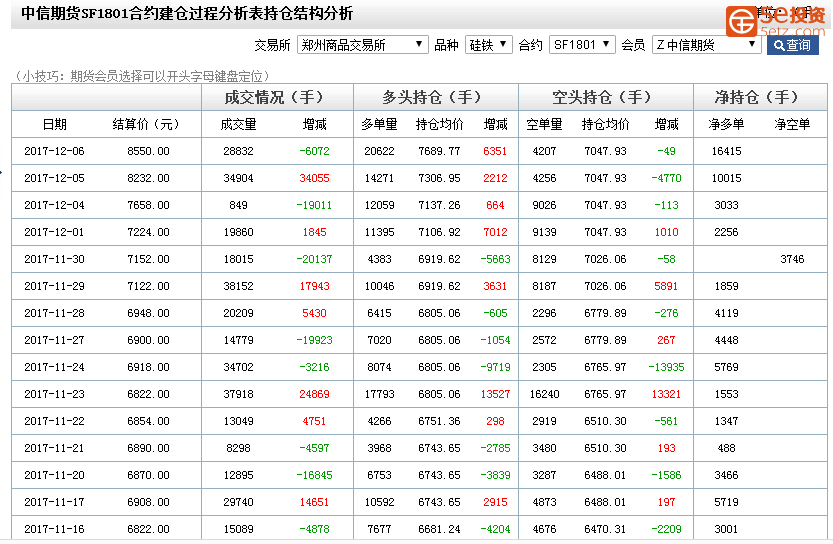Click volume change value -16845
The image size is (833, 544).
coord(314,475)
